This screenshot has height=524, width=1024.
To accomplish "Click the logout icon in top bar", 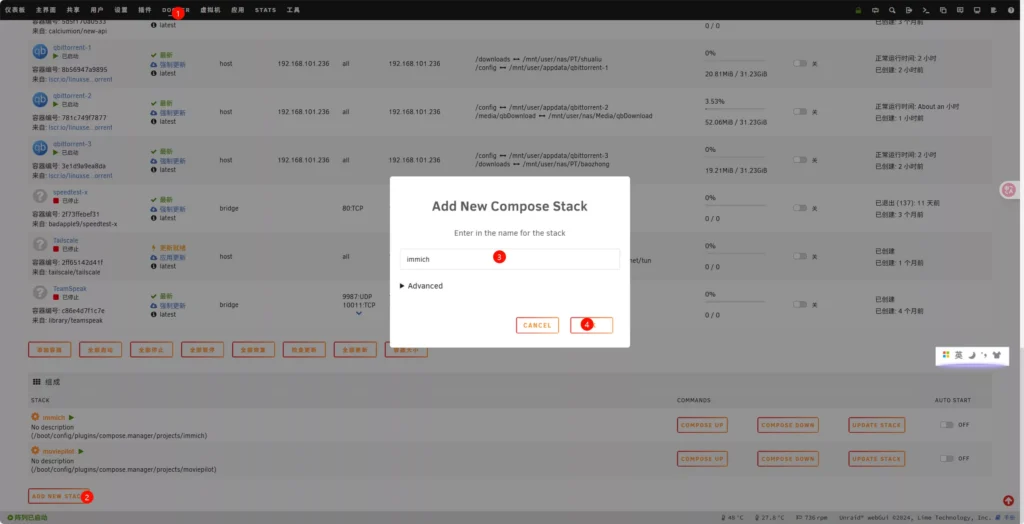I will 907,10.
